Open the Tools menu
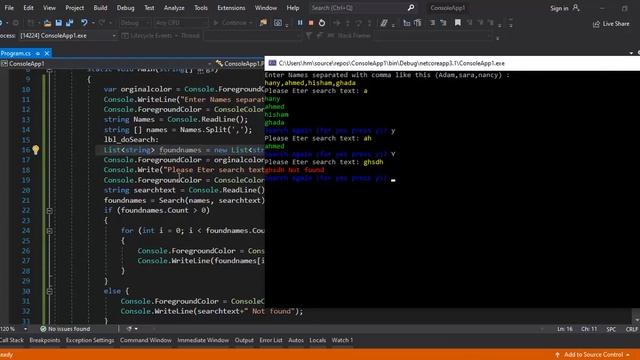Viewport: 640px width, 360px height. [201, 8]
